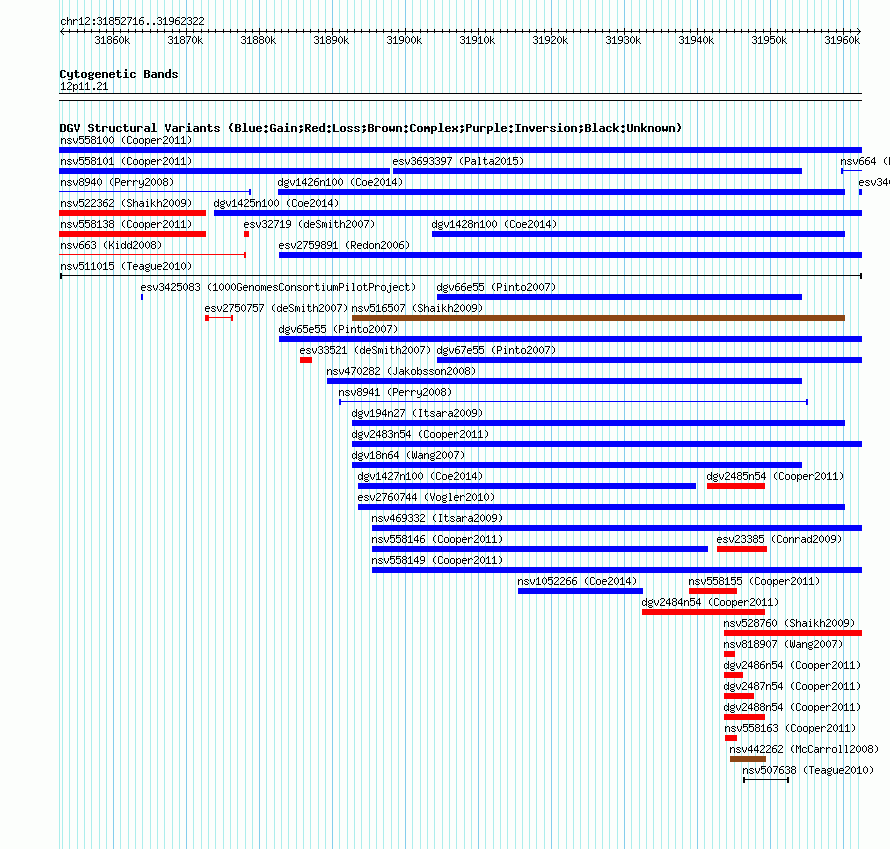Screen dimensions: 890x849
Task: Click the esv33521 (deSmith2007) label
Action: [x=366, y=350]
